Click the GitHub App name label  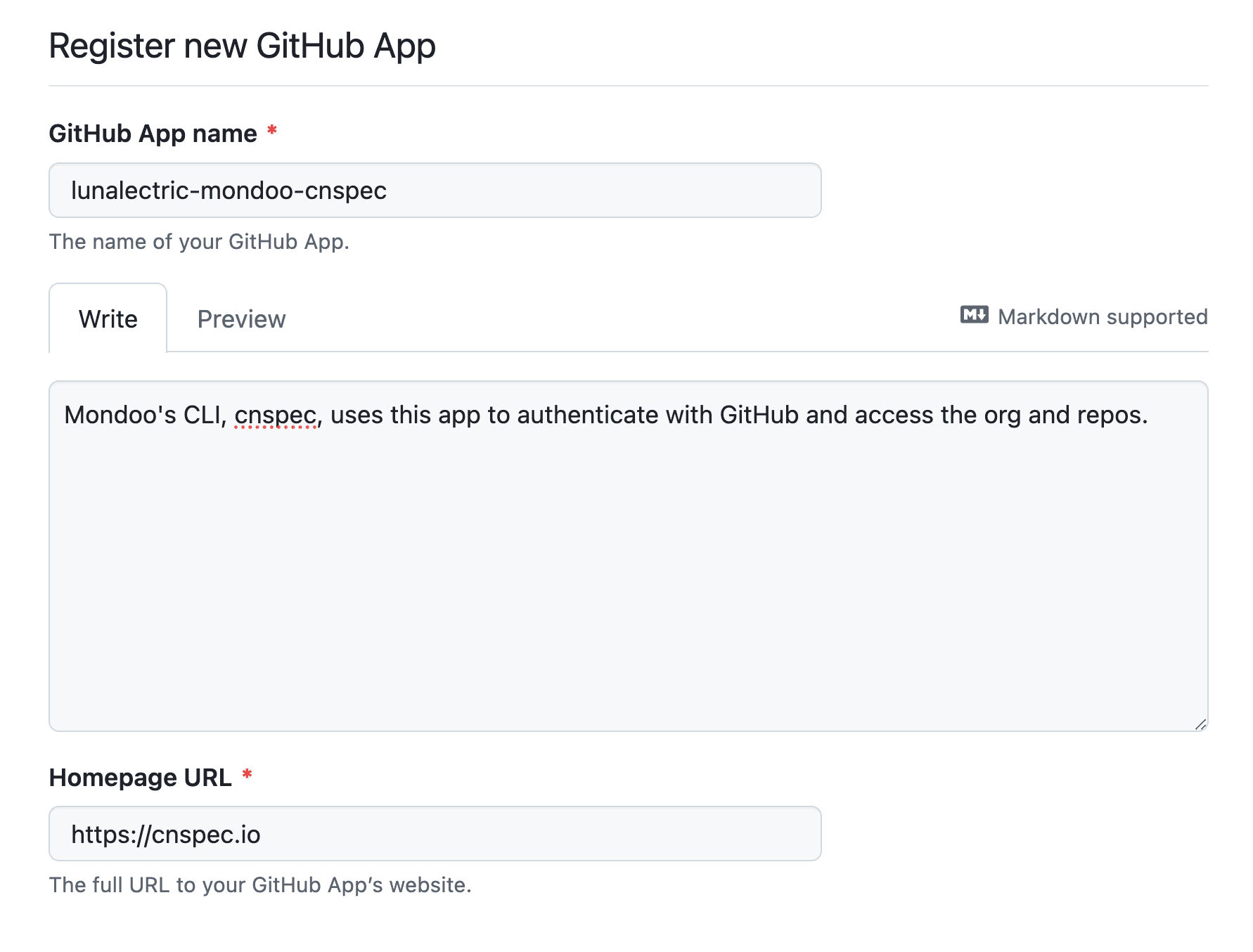point(152,133)
